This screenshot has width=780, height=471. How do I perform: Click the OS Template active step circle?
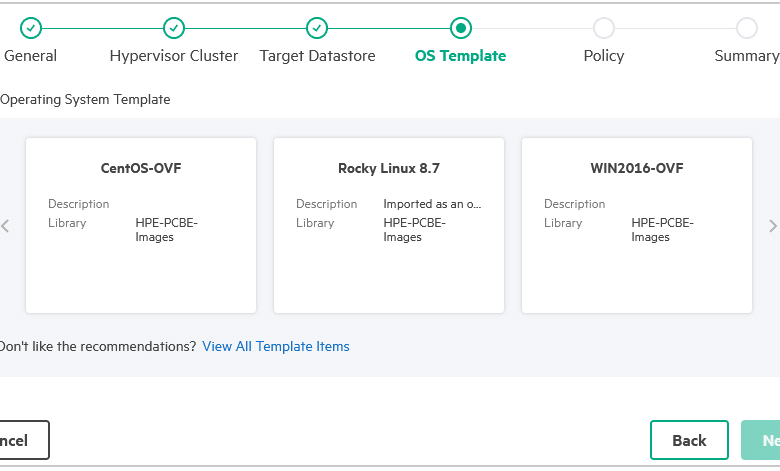pyautogui.click(x=460, y=28)
